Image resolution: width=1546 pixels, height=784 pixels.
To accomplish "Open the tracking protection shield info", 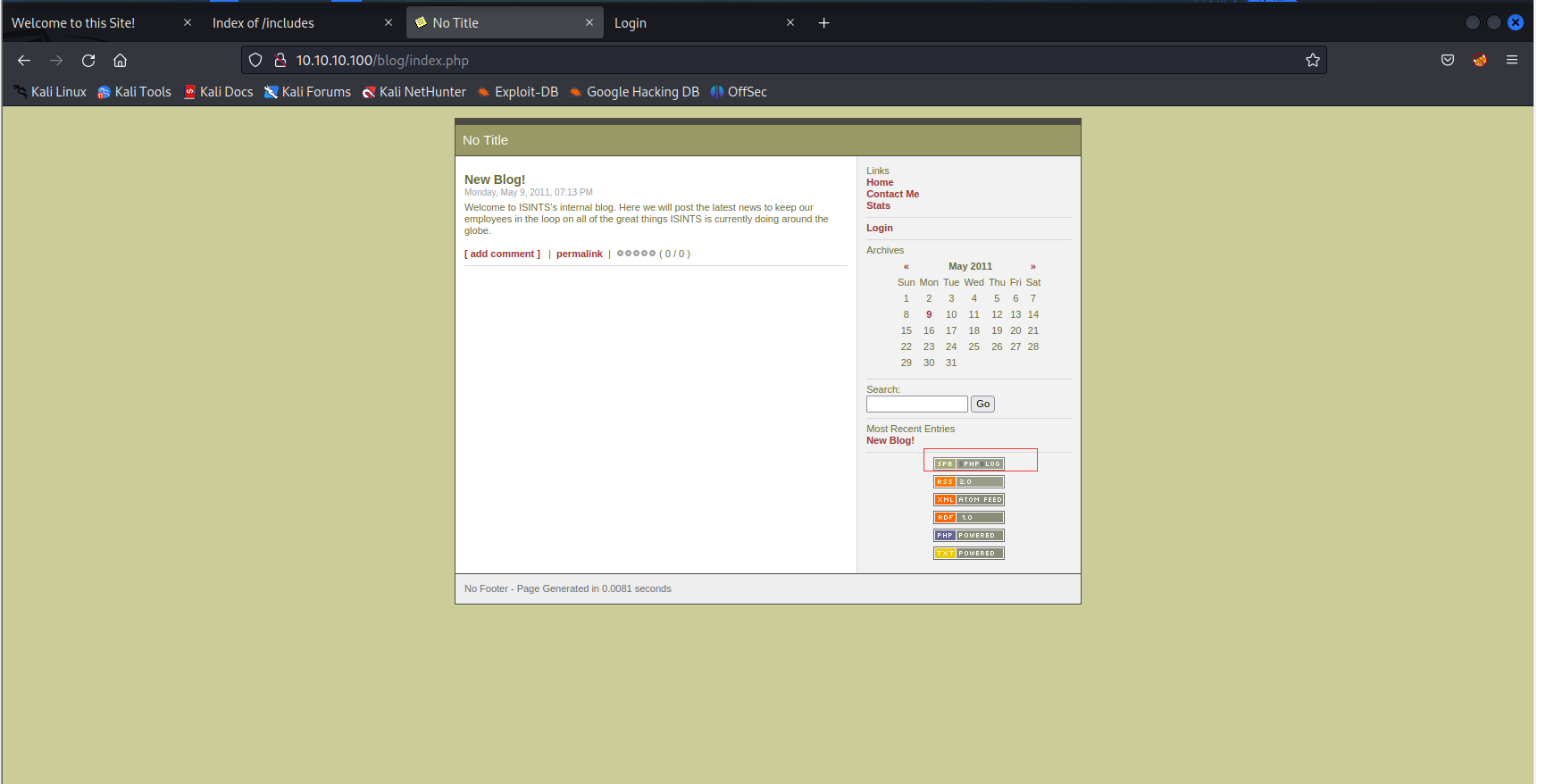I will [x=255, y=61].
